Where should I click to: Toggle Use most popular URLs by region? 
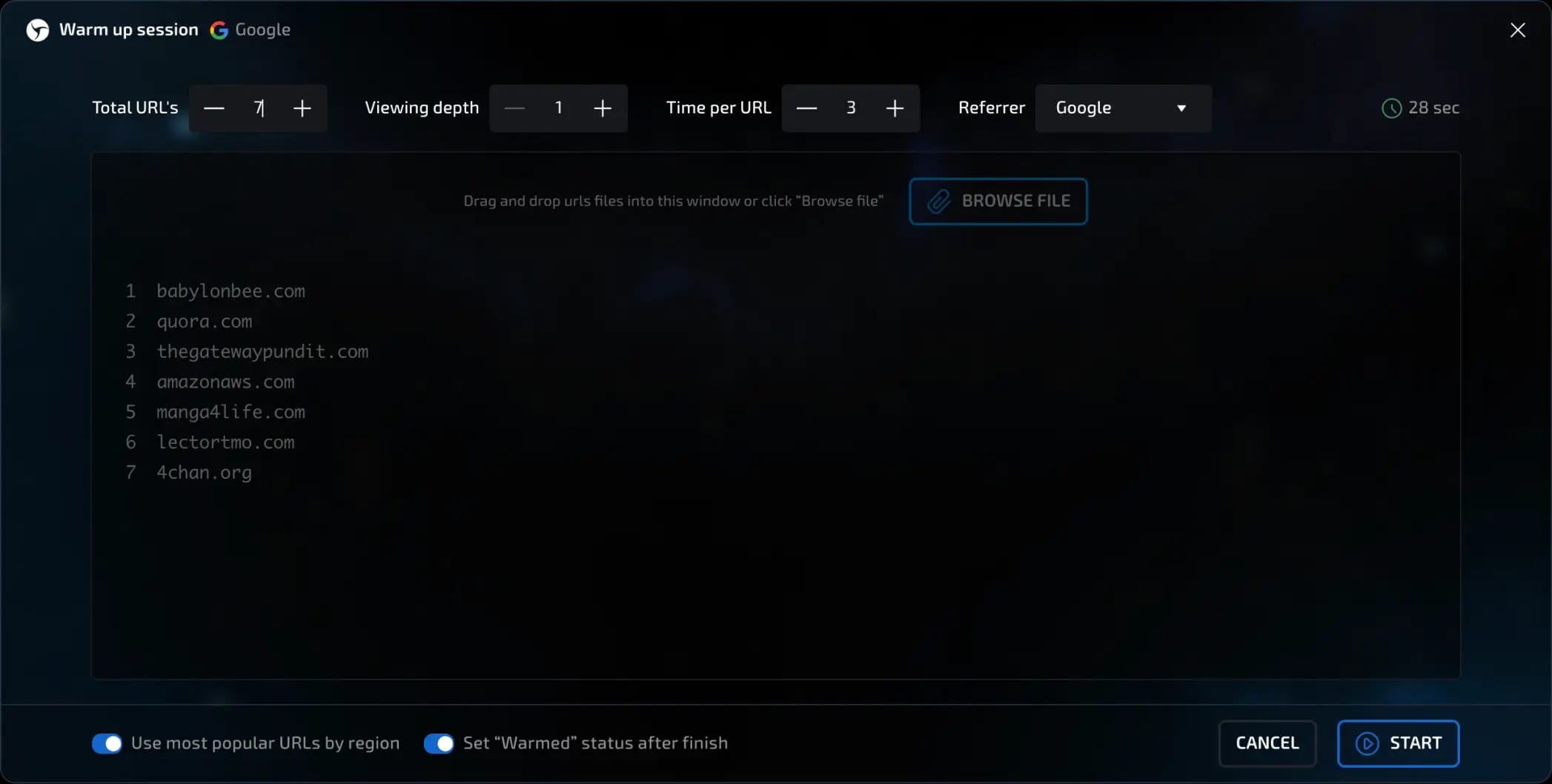[107, 743]
